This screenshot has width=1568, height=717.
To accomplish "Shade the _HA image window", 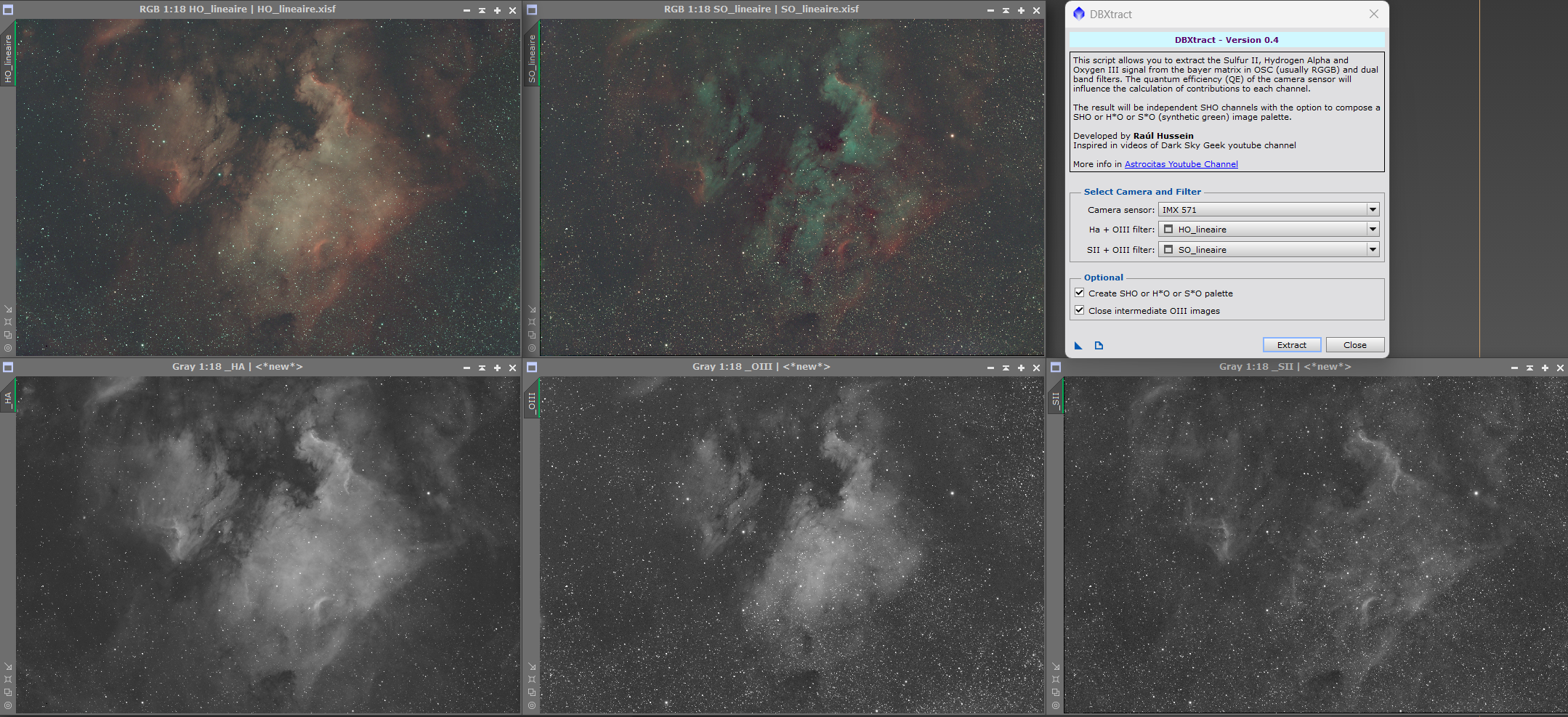I will 482,368.
